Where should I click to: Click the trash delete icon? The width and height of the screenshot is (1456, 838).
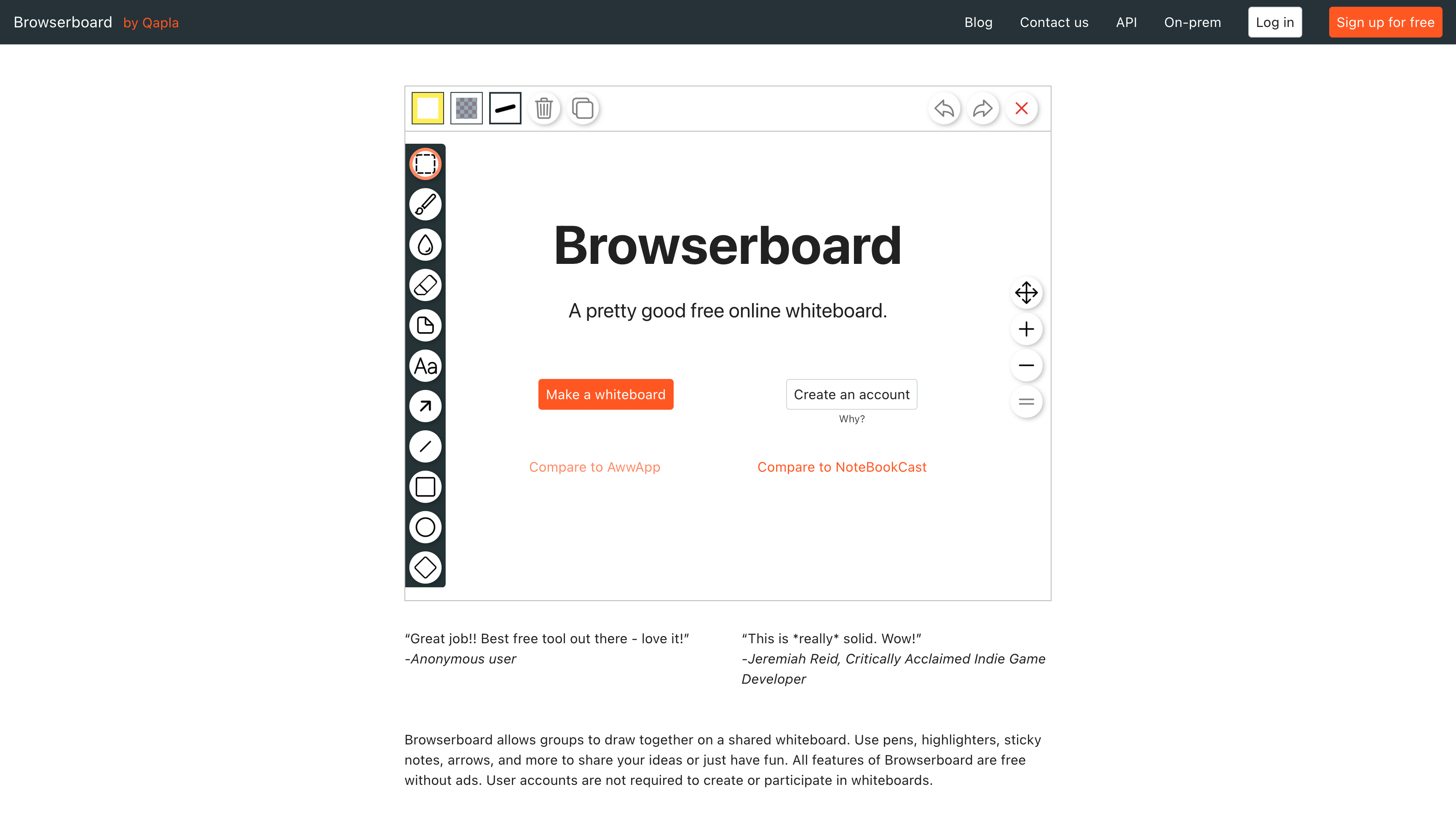click(x=544, y=108)
